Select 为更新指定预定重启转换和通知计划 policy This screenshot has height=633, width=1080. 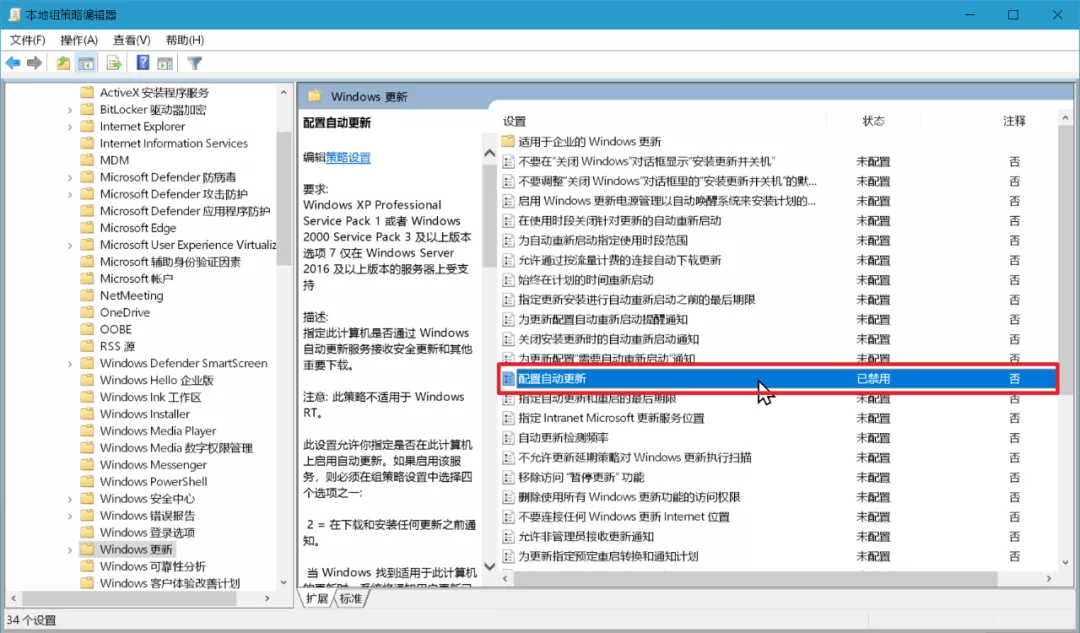pyautogui.click(x=608, y=557)
